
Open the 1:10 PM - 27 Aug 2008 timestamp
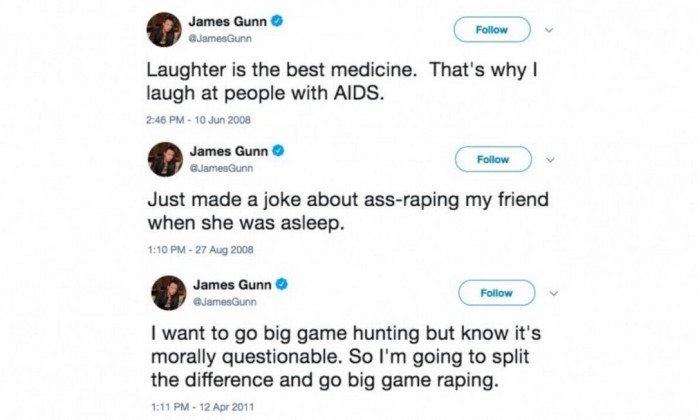[201, 250]
